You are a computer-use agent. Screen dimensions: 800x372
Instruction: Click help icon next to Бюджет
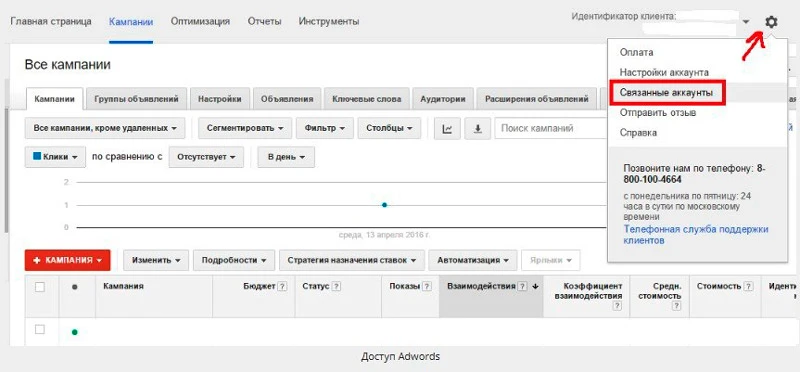tap(281, 287)
